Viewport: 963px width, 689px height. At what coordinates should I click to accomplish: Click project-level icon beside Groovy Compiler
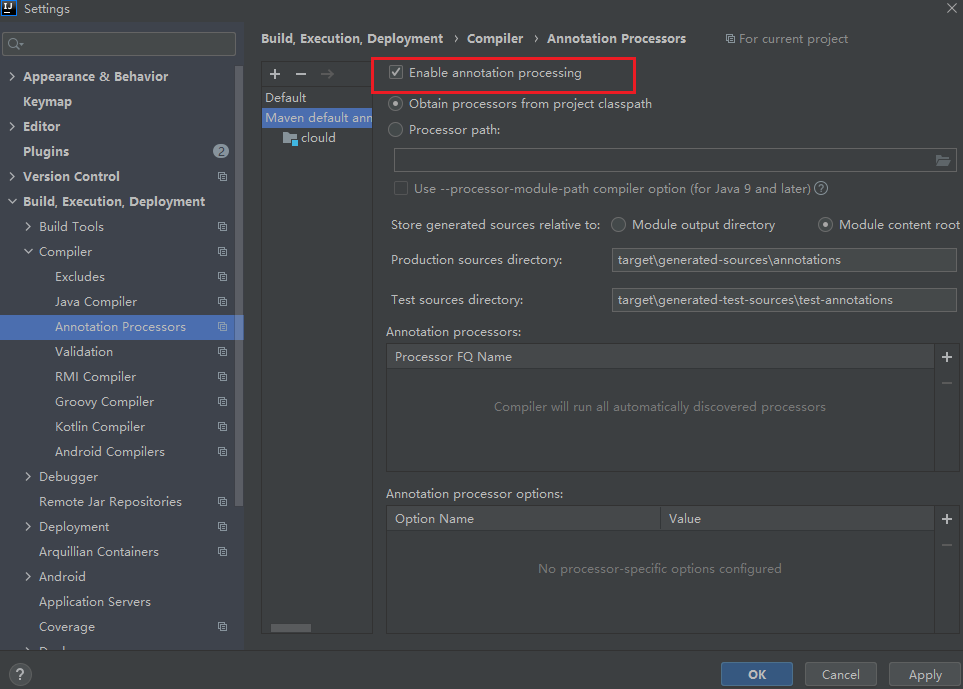(222, 402)
